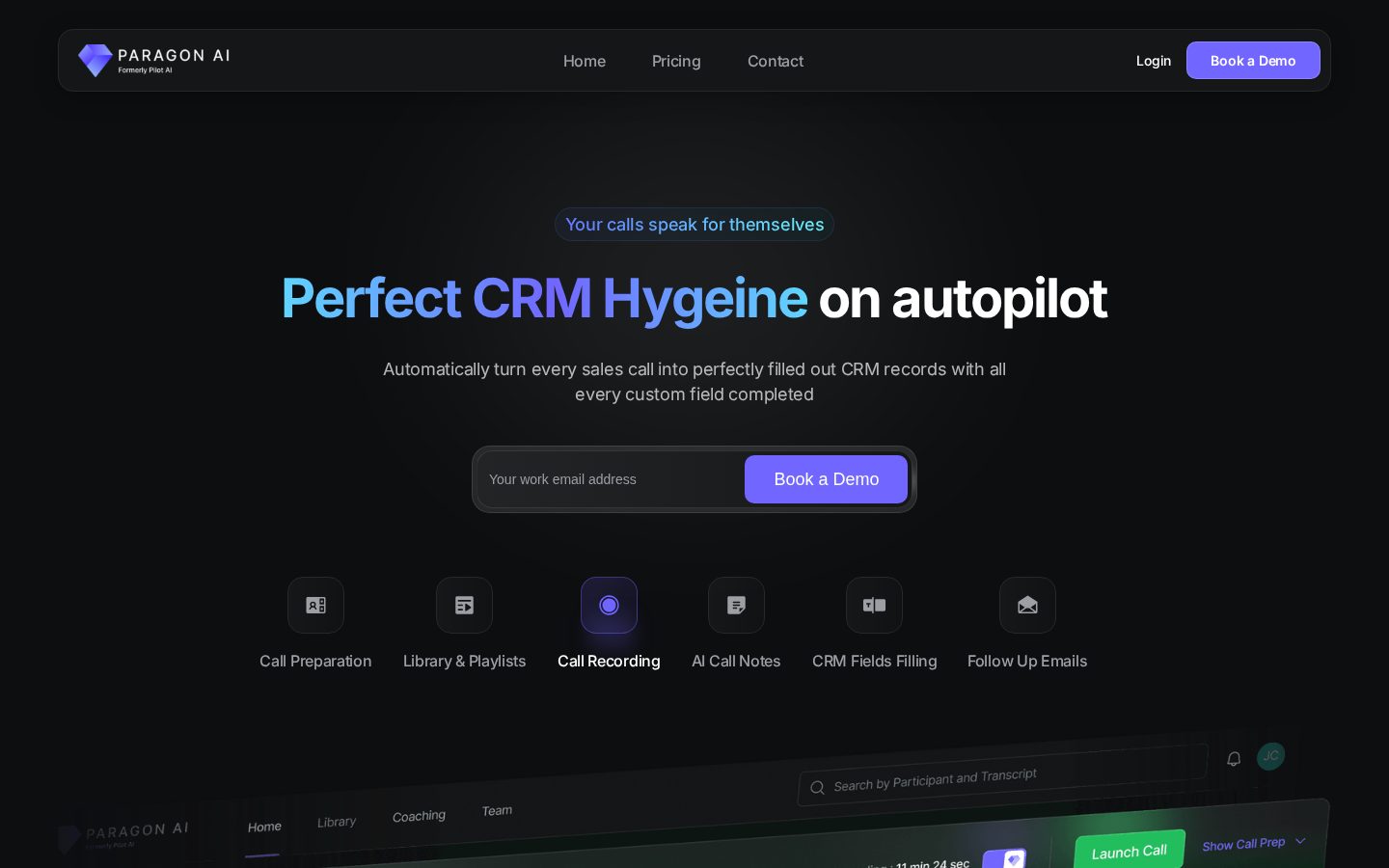
Task: Select the Call Recording feature icon
Action: coord(609,605)
